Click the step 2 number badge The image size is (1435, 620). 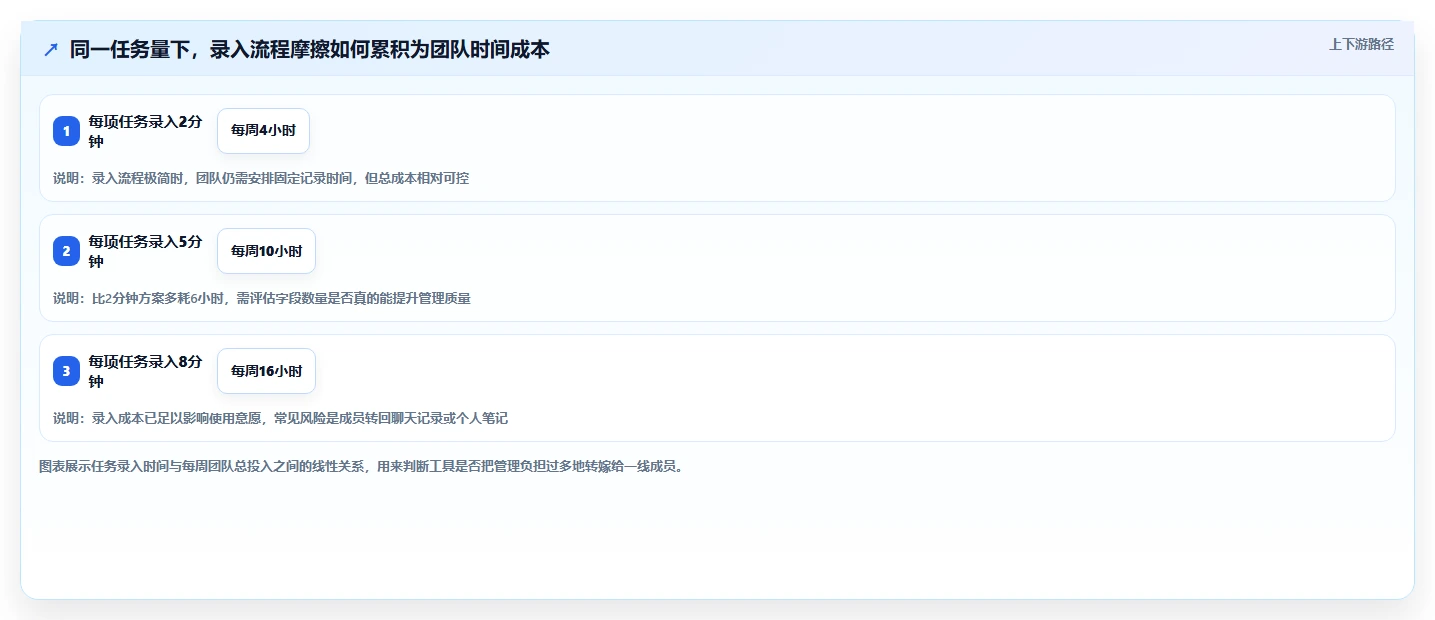(x=66, y=251)
